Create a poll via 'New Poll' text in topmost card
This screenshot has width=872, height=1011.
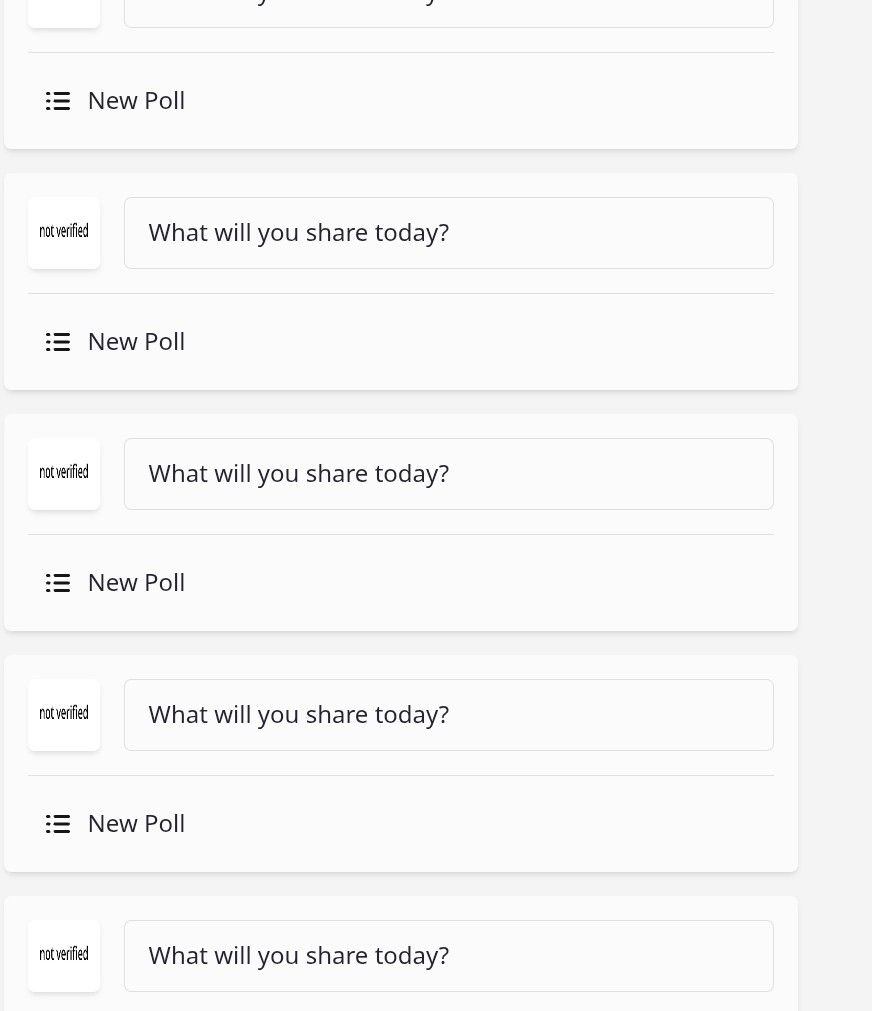(x=136, y=101)
